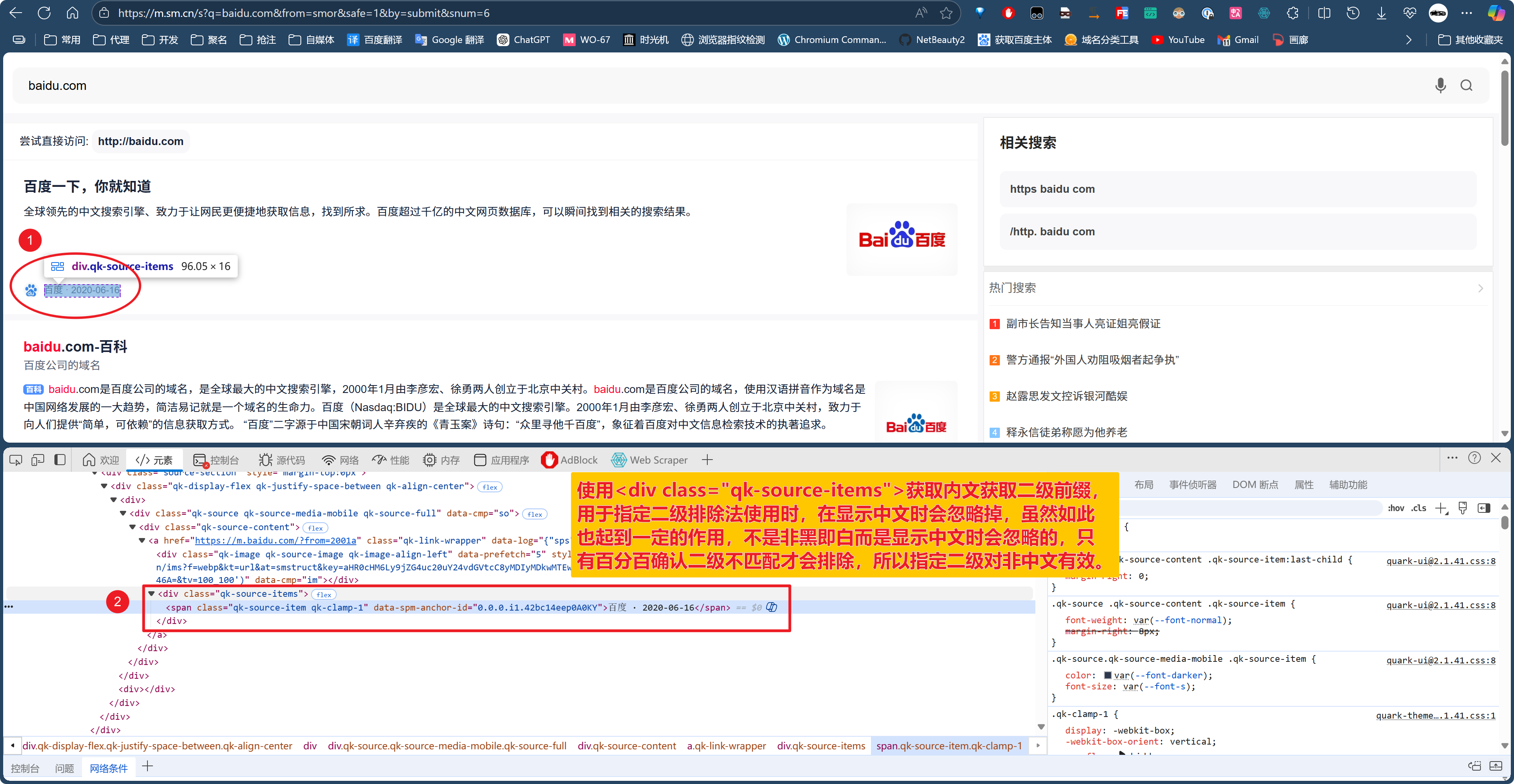This screenshot has height=784, width=1514.
Task: Add this page to favorites star
Action: 946,13
